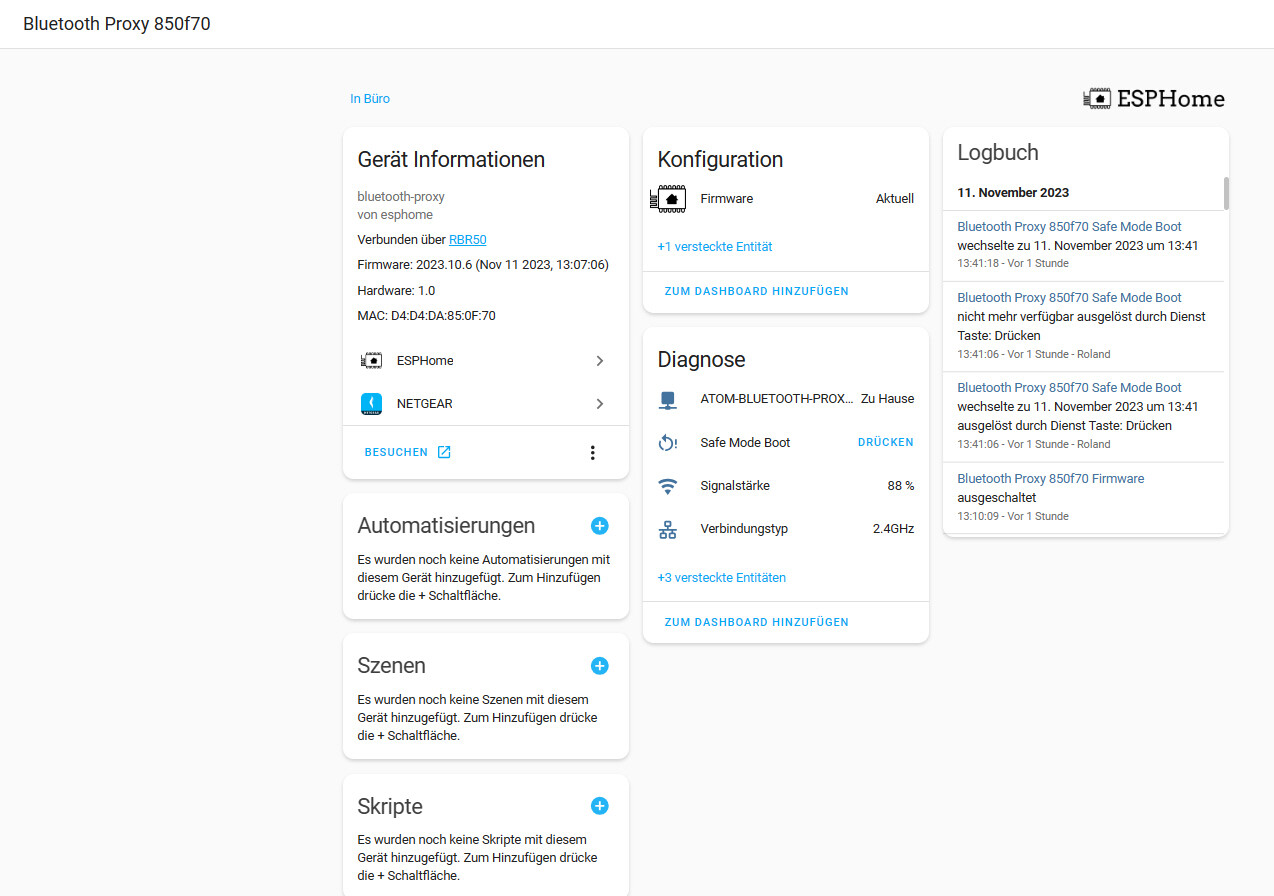Open the device overflow three-dot menu
This screenshot has width=1274, height=896.
click(592, 451)
